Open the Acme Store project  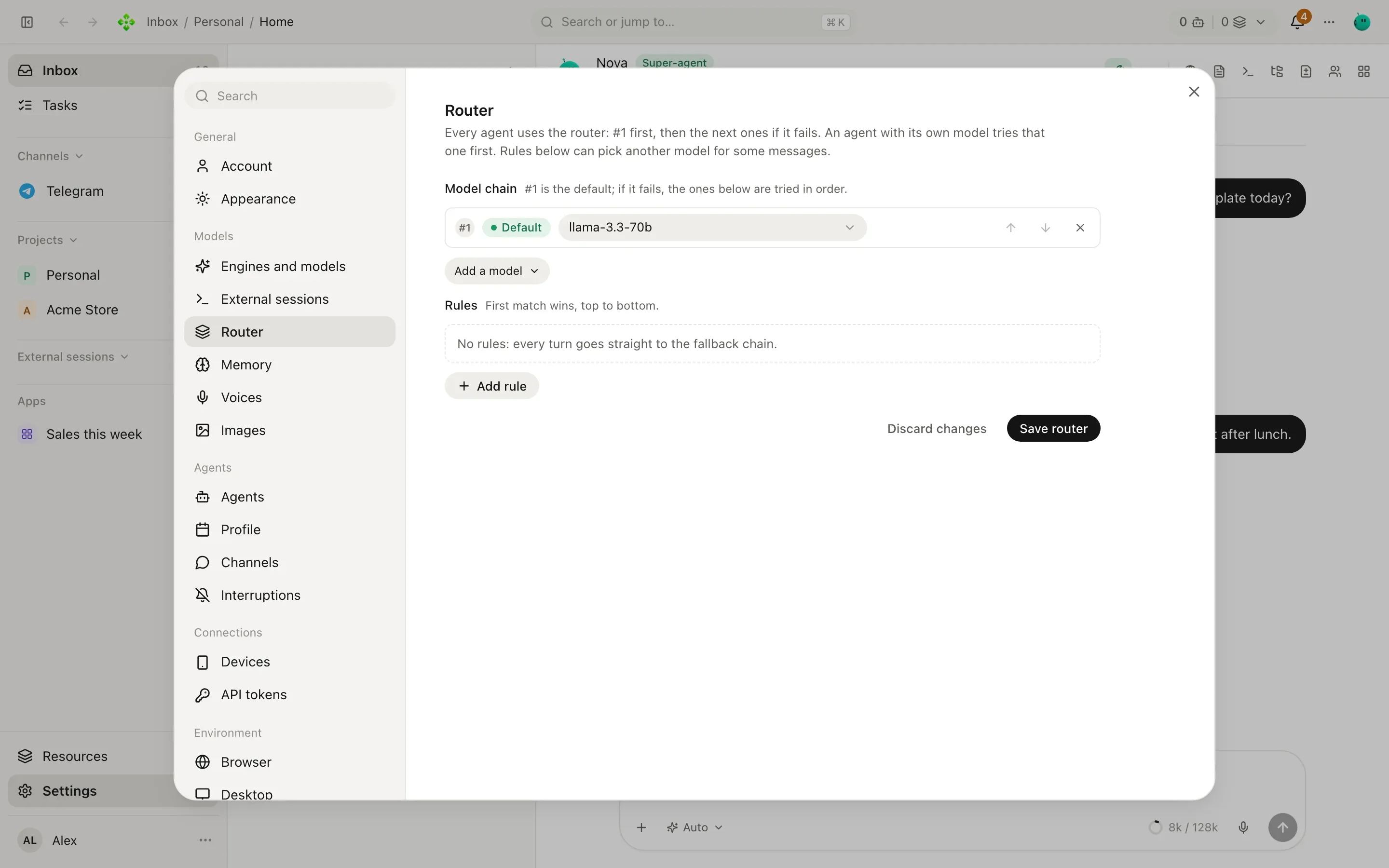point(92,310)
